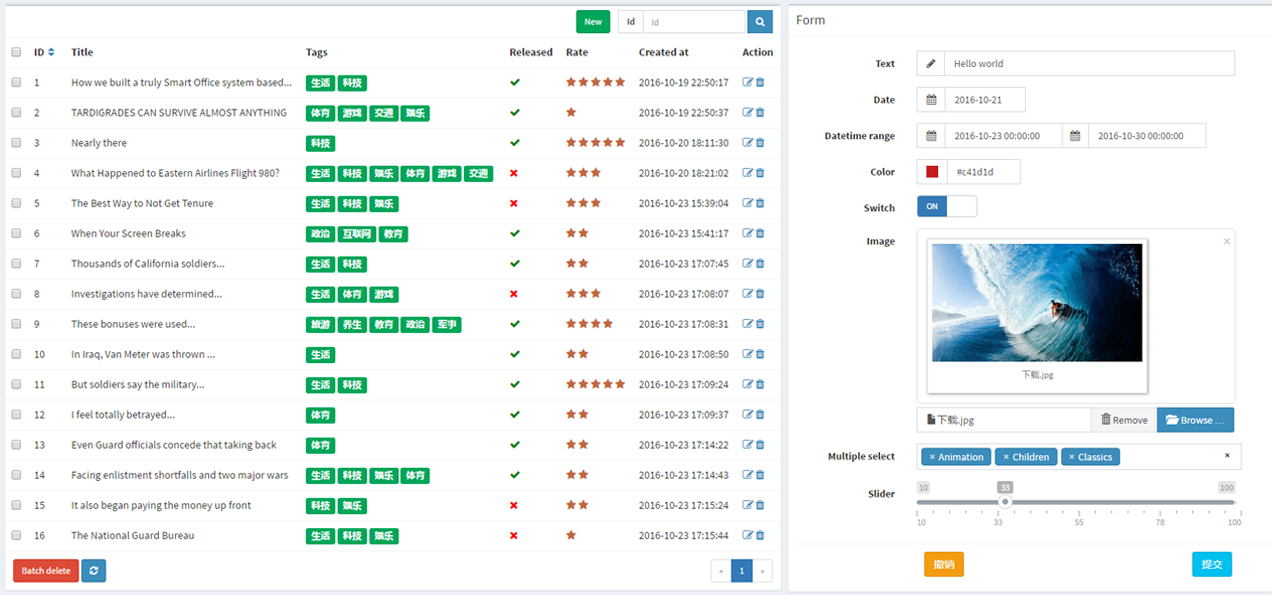Image resolution: width=1280 pixels, height=595 pixels.
Task: Open the Date calendar picker icon
Action: tap(929, 99)
